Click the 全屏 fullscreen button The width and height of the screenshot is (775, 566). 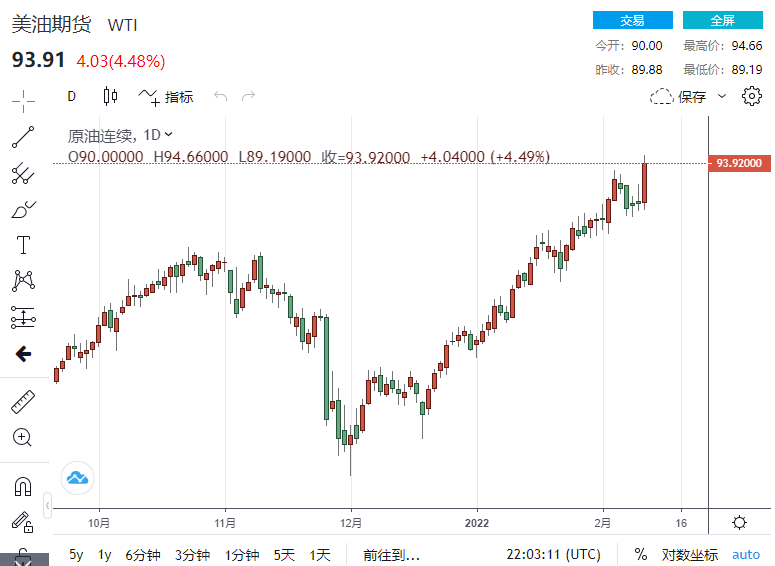[x=722, y=20]
